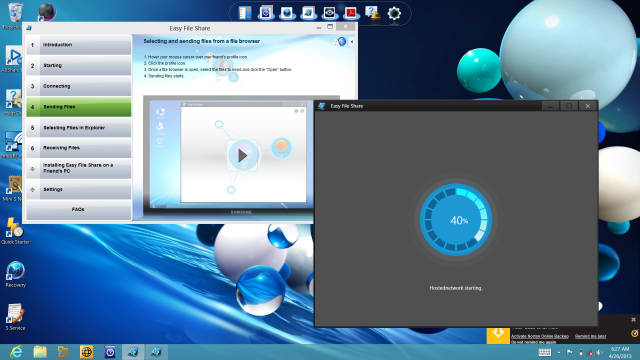Play the Sending Files tutorial video
This screenshot has height=360, width=640.
pos(243,155)
